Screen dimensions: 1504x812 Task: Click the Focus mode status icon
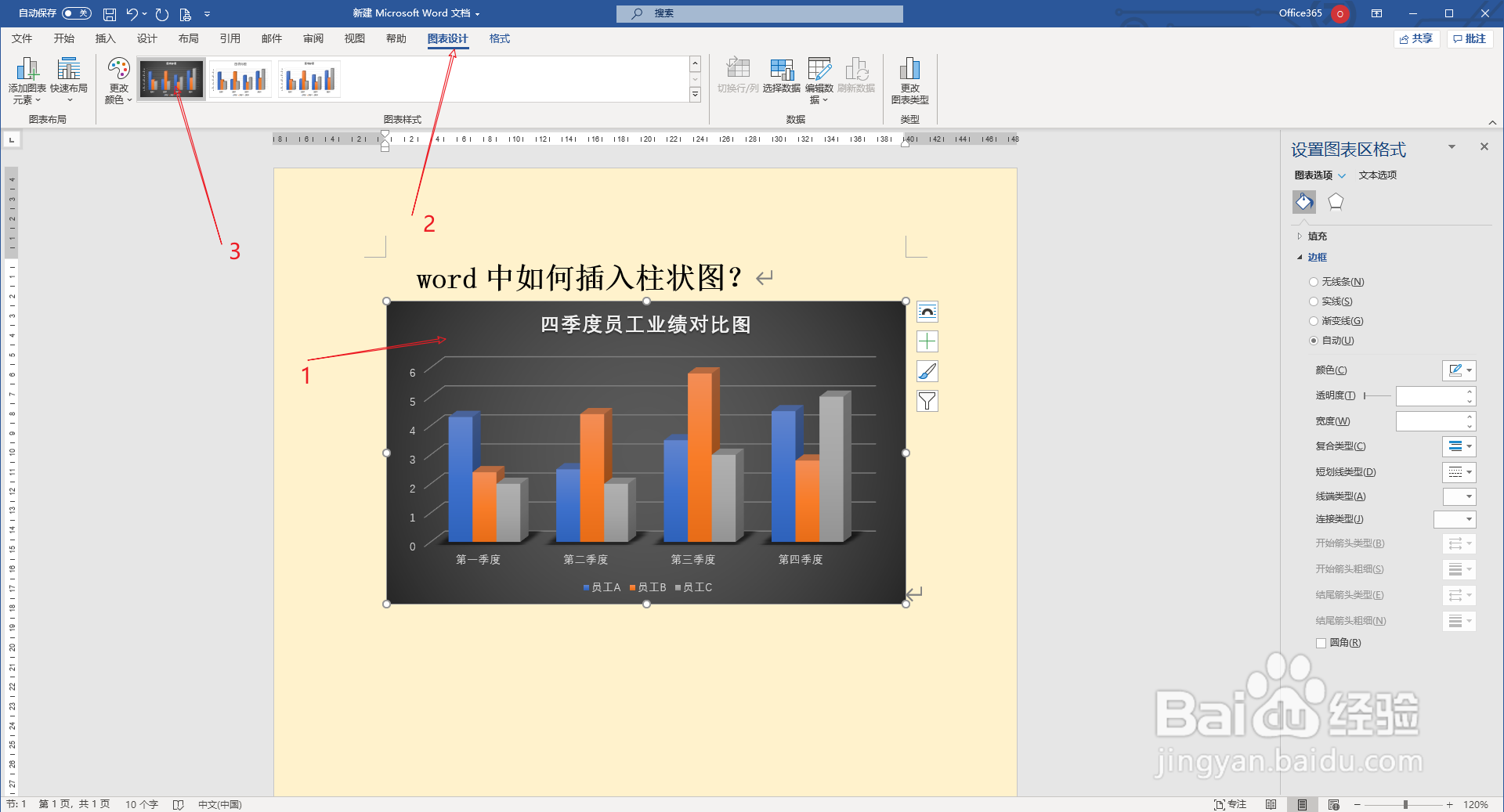coord(1220,804)
